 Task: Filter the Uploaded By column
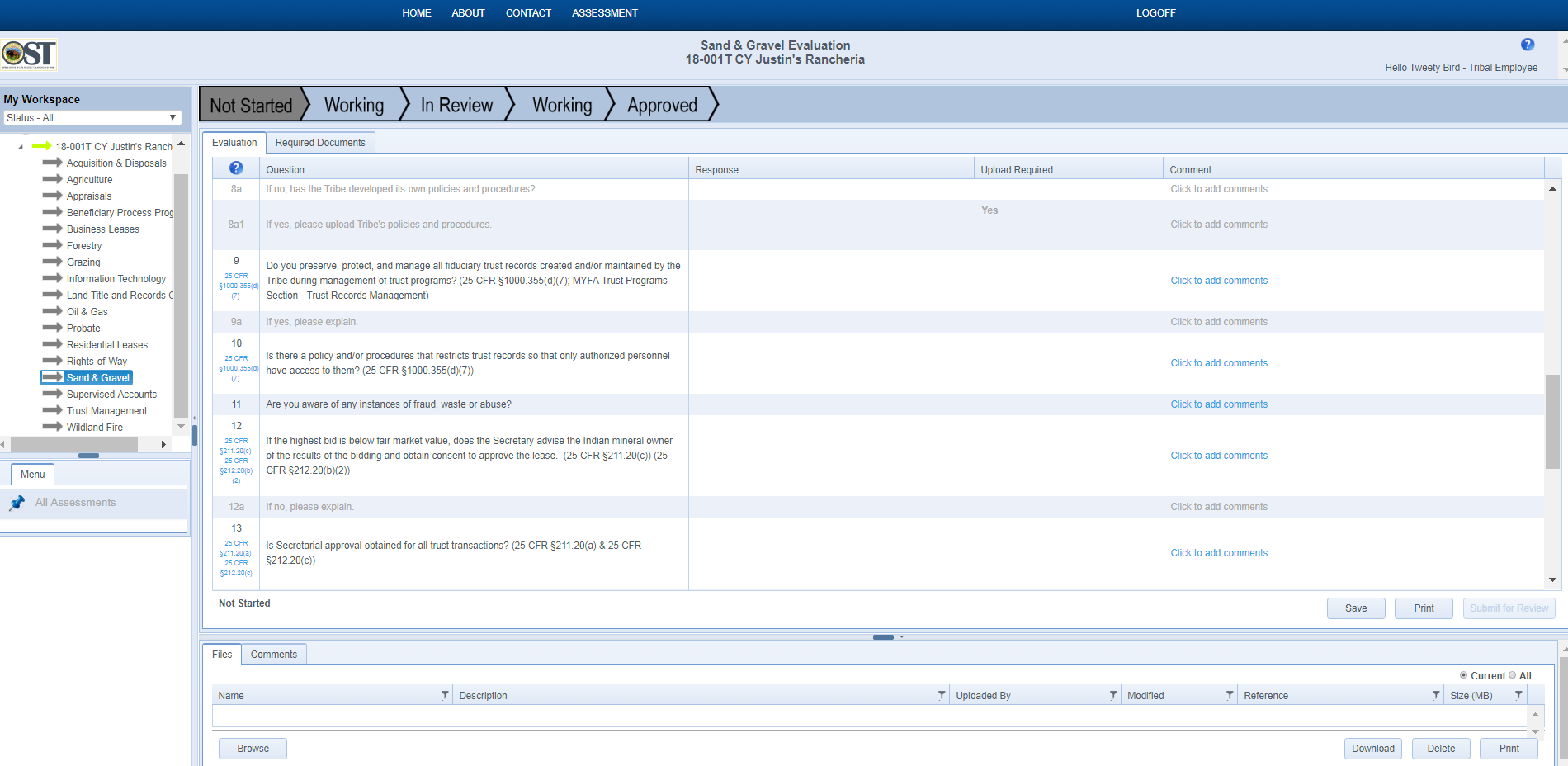point(1113,695)
